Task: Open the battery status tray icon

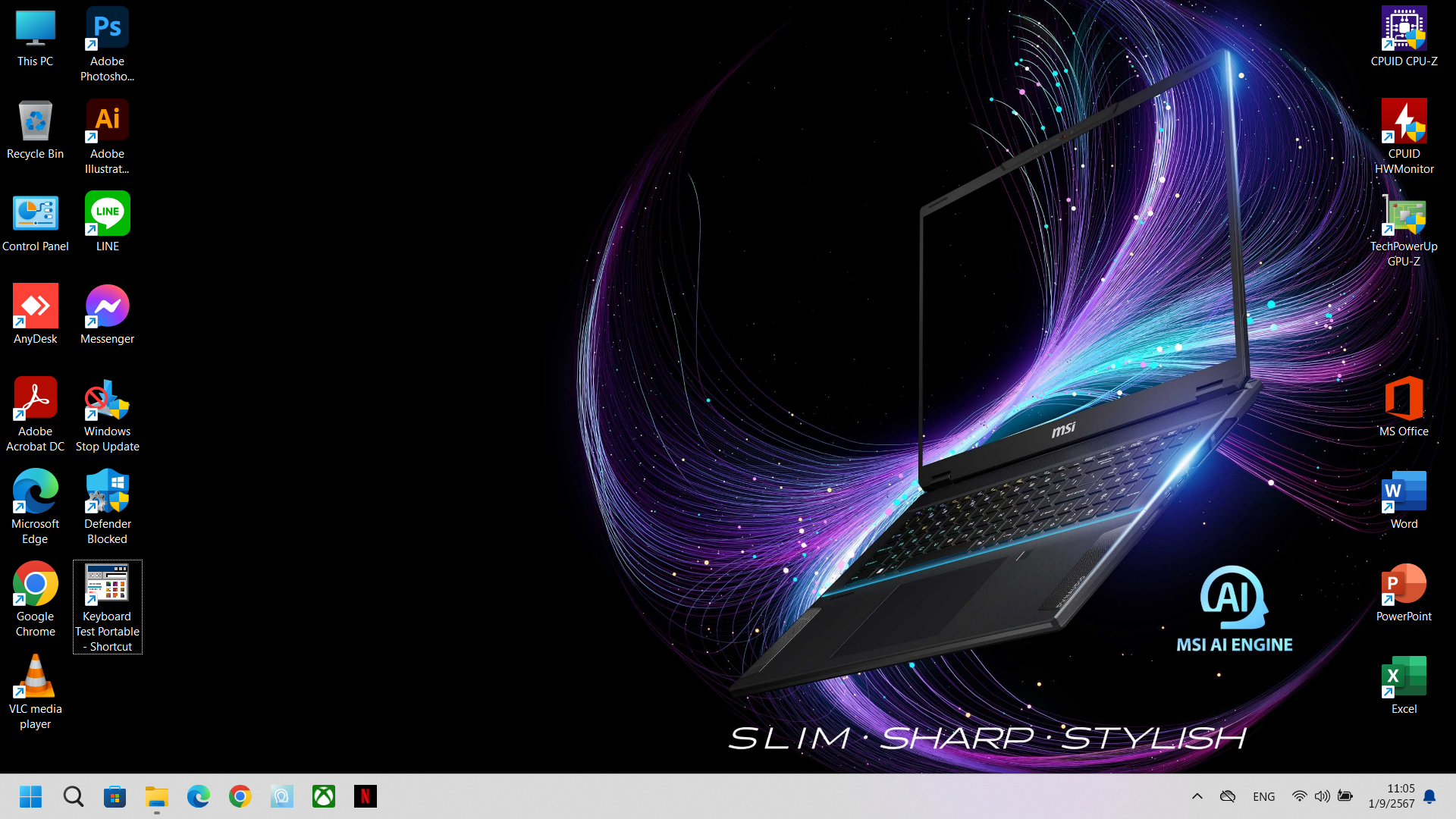Action: (1345, 796)
